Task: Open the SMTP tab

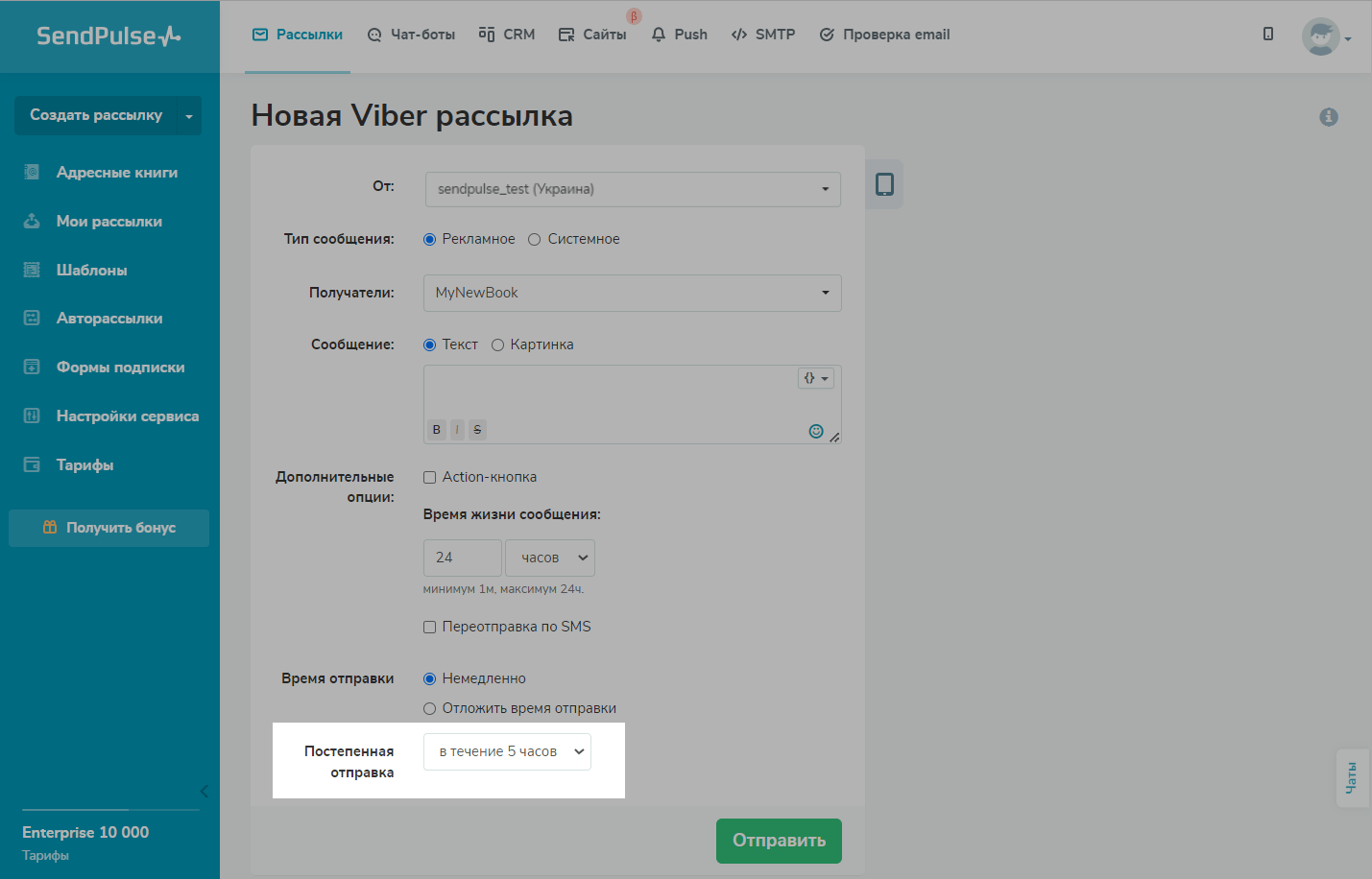Action: (x=763, y=35)
